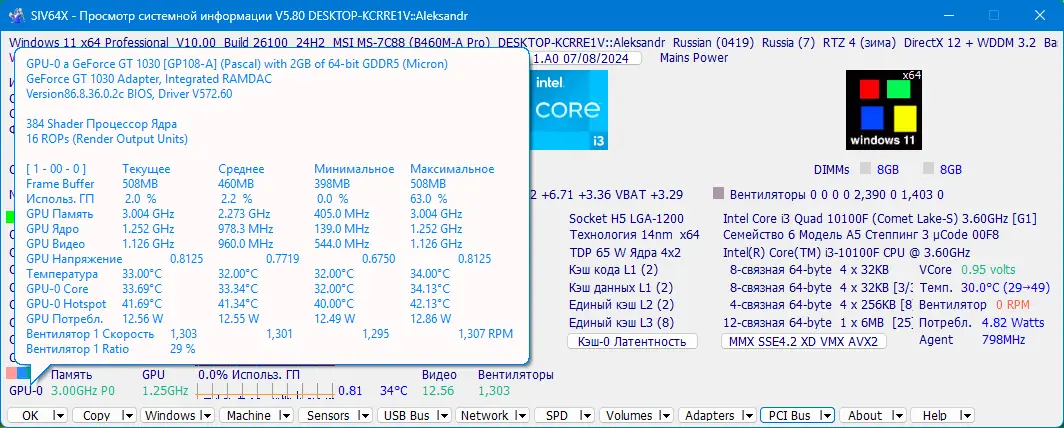This screenshot has width=1064, height=428.
Task: Open the SPD button dropdown arrow
Action: pos(589,415)
